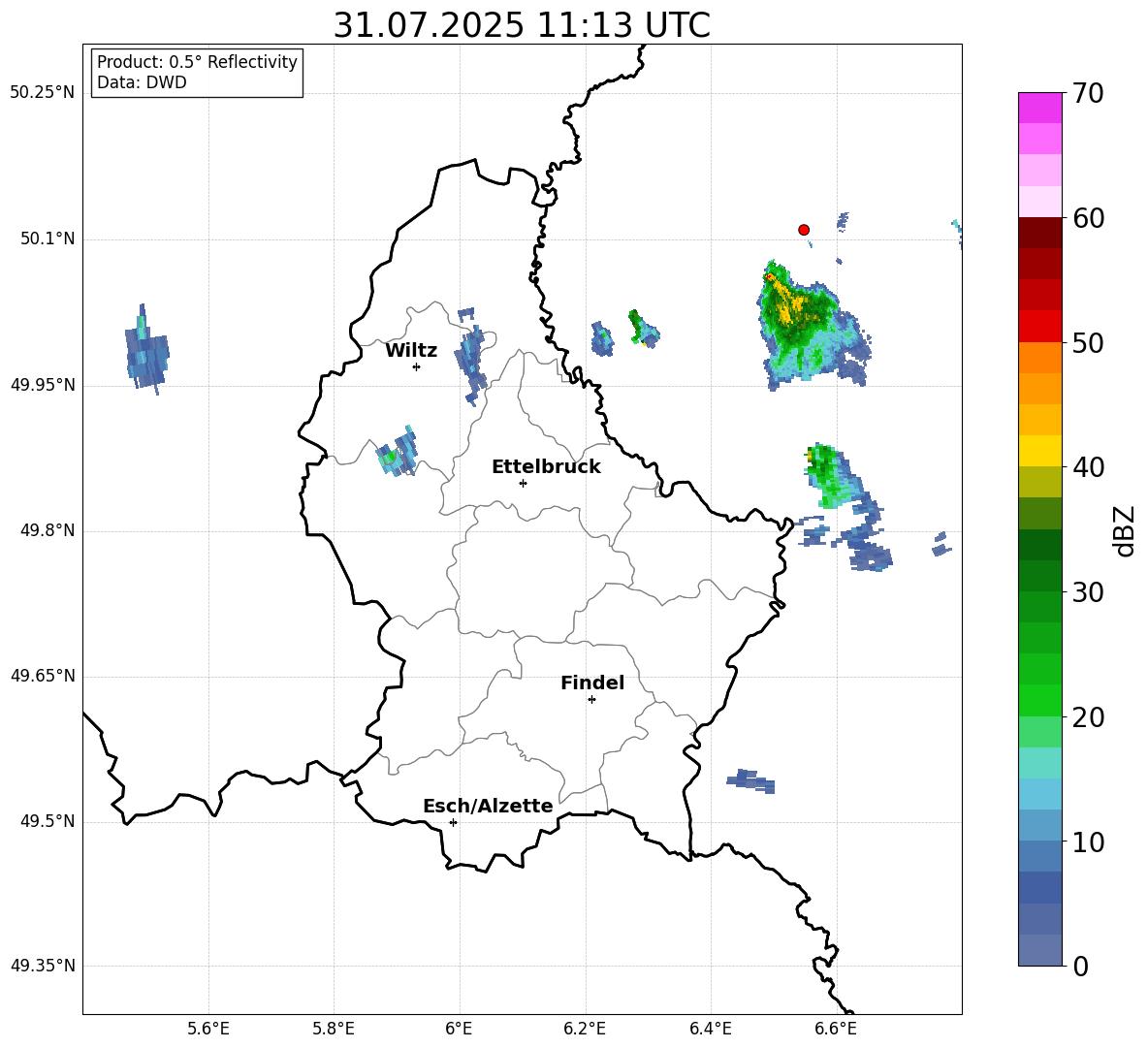The height and width of the screenshot is (1048, 1148).
Task: Click the 49.65°N latitude label
Action: (43, 676)
